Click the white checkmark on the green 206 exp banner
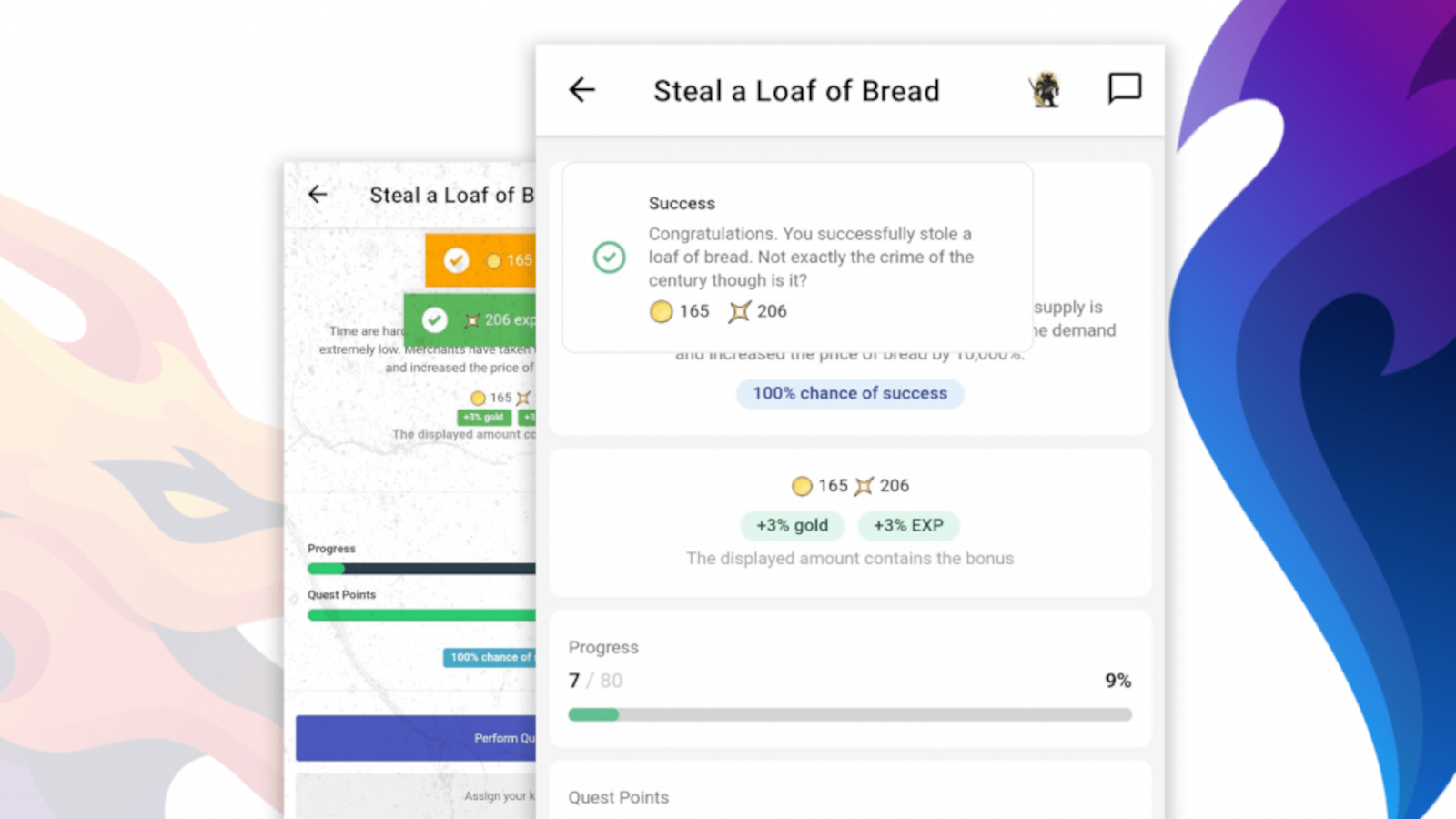The height and width of the screenshot is (819, 1456). pyautogui.click(x=435, y=319)
